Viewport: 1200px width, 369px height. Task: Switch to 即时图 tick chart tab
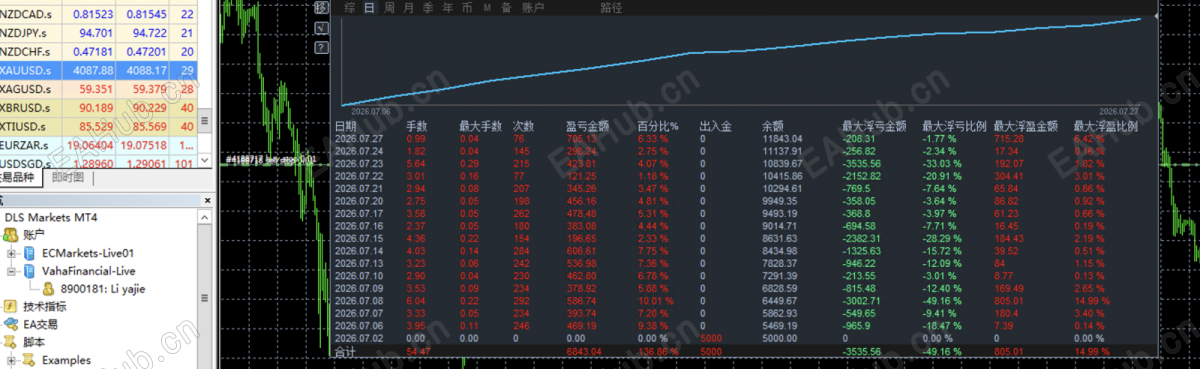(x=67, y=177)
